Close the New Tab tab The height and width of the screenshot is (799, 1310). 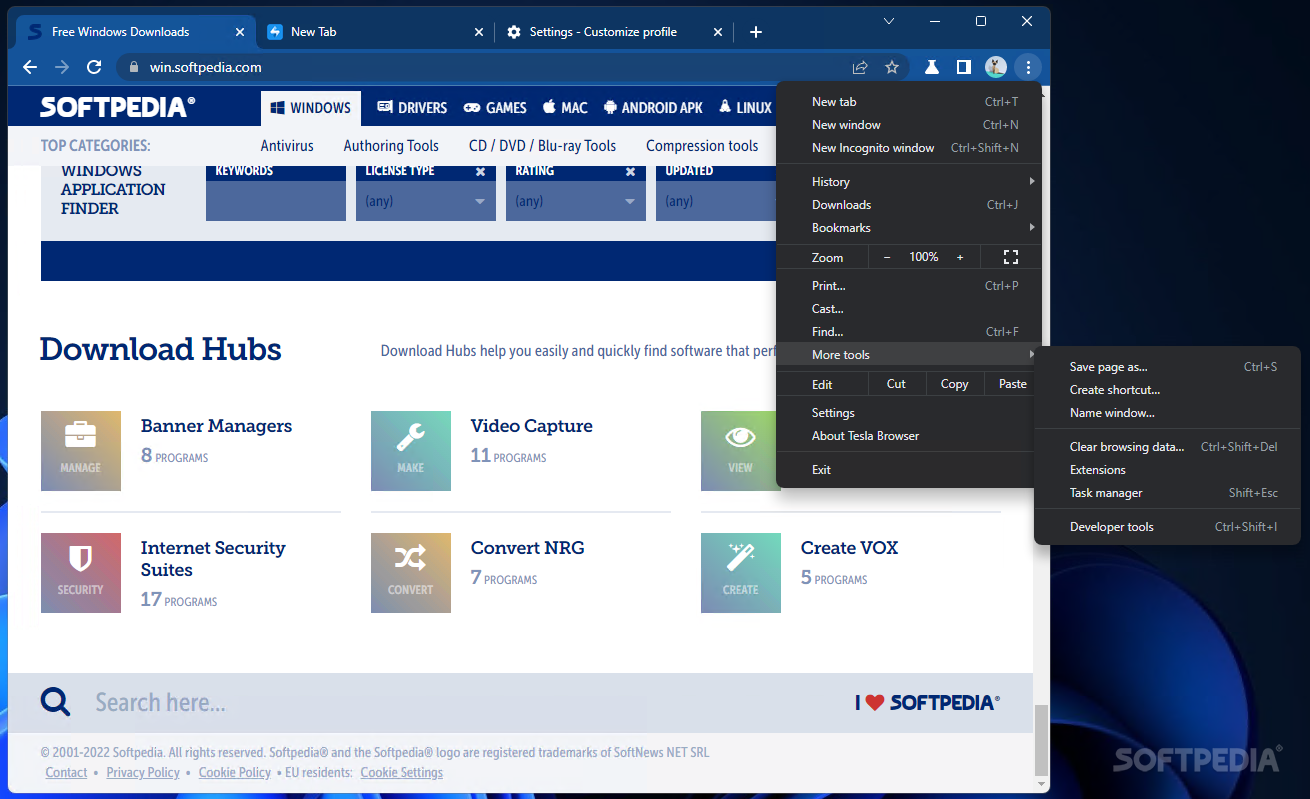tap(477, 32)
